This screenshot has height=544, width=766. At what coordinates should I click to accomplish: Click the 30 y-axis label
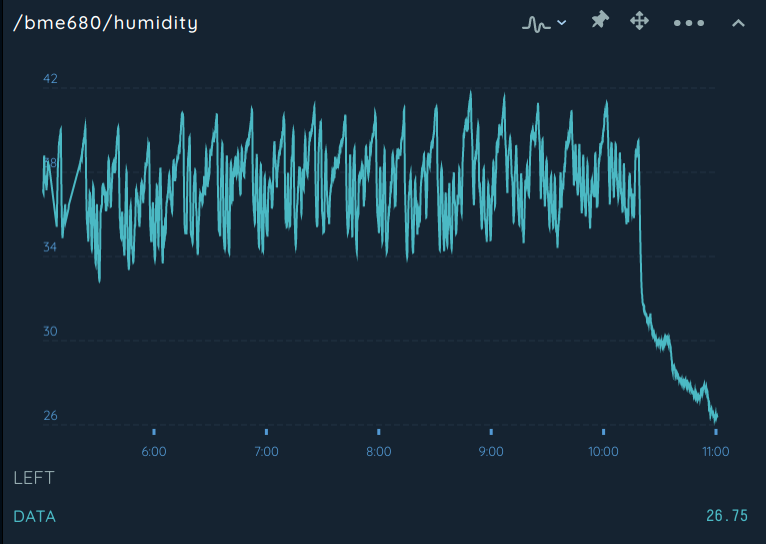[x=50, y=332]
